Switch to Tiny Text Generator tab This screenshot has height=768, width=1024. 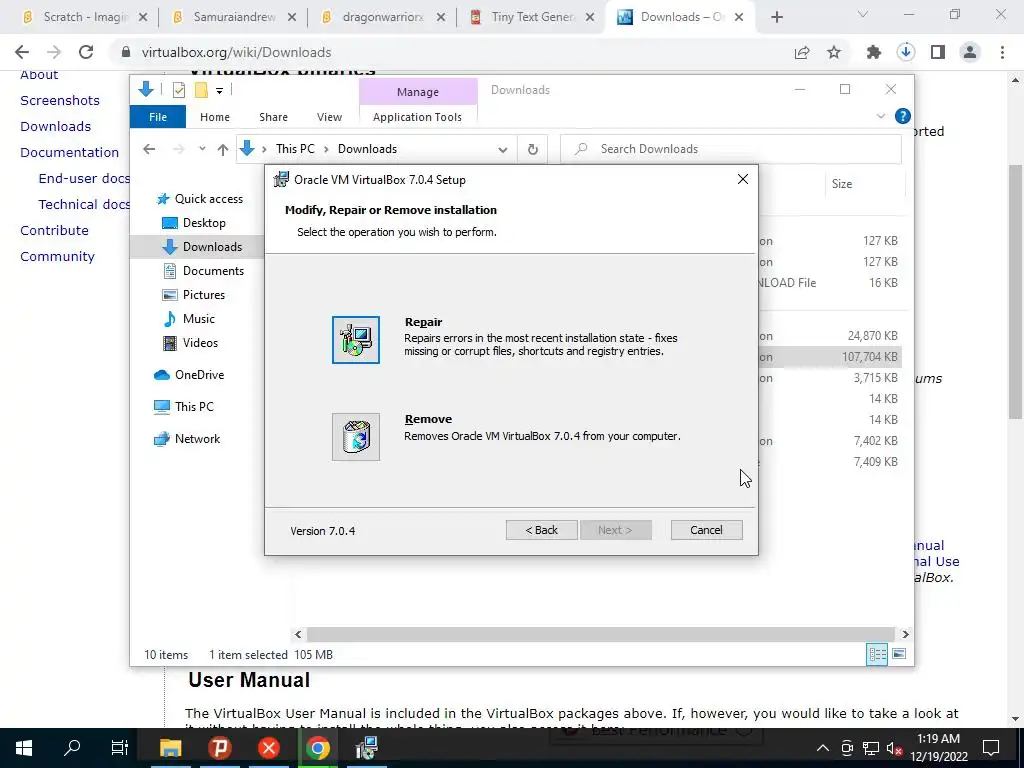(x=532, y=17)
